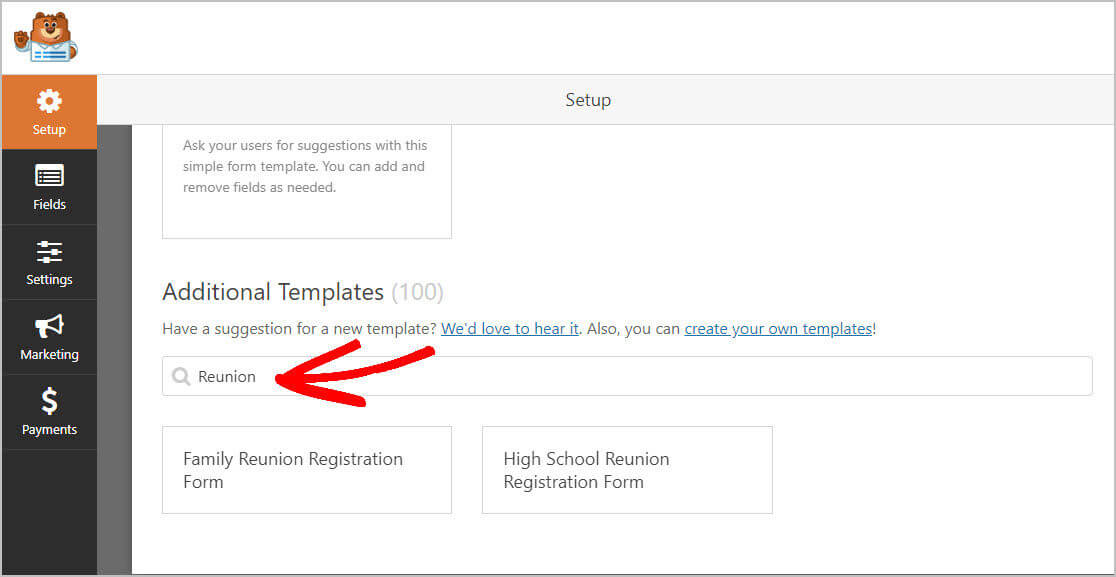This screenshot has width=1116, height=577.
Task: Choose Family Reunion Registration Form template
Action: pyautogui.click(x=307, y=470)
